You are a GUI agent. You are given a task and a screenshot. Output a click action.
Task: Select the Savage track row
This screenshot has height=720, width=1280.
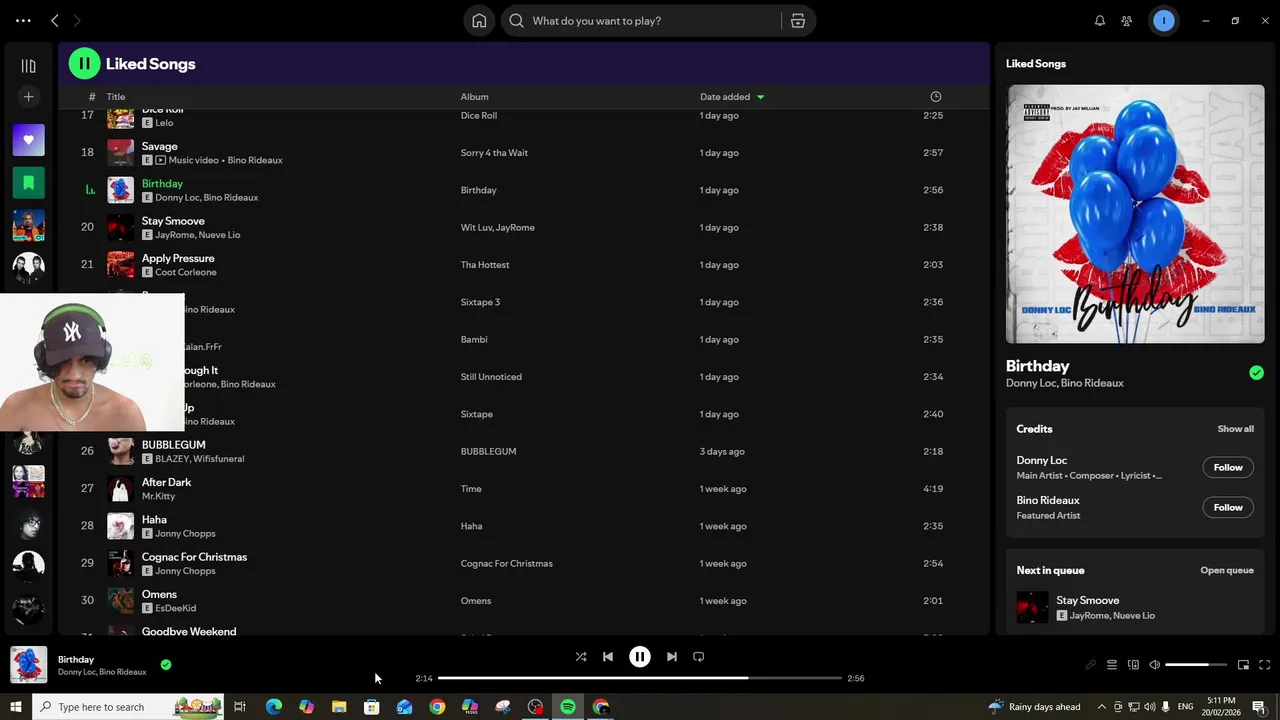(523, 152)
